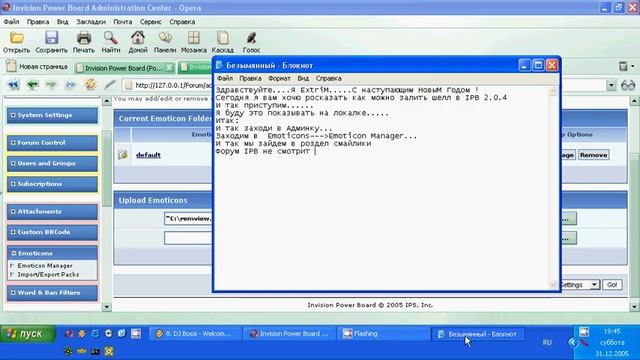
Task: Switch to Invision Power Board taskbar item
Action: tap(290, 334)
